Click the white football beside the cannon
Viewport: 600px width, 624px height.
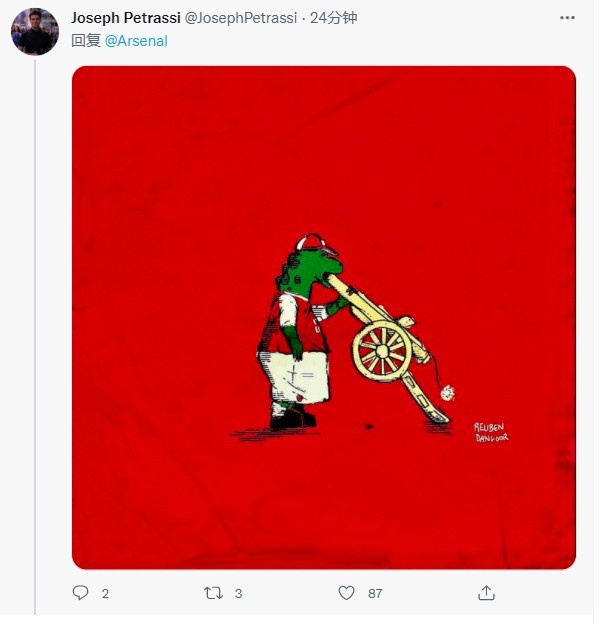click(448, 393)
